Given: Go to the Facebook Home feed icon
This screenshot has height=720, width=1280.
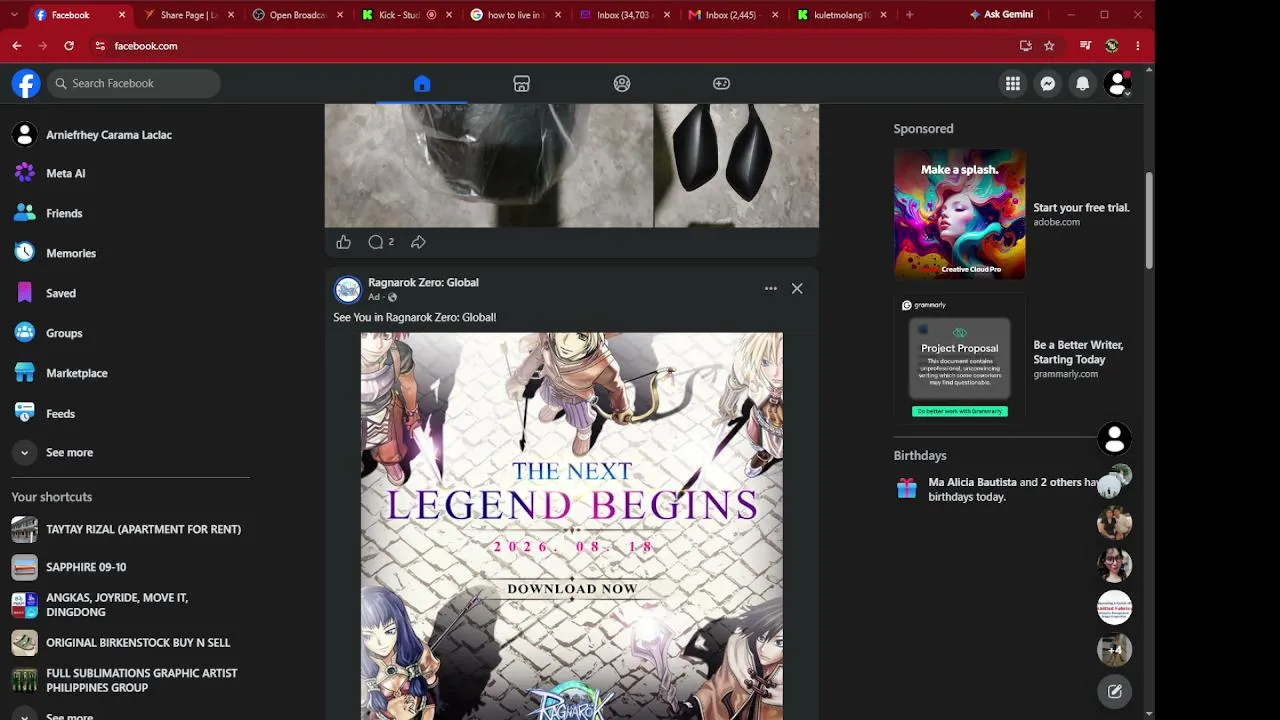Looking at the screenshot, I should pos(422,84).
